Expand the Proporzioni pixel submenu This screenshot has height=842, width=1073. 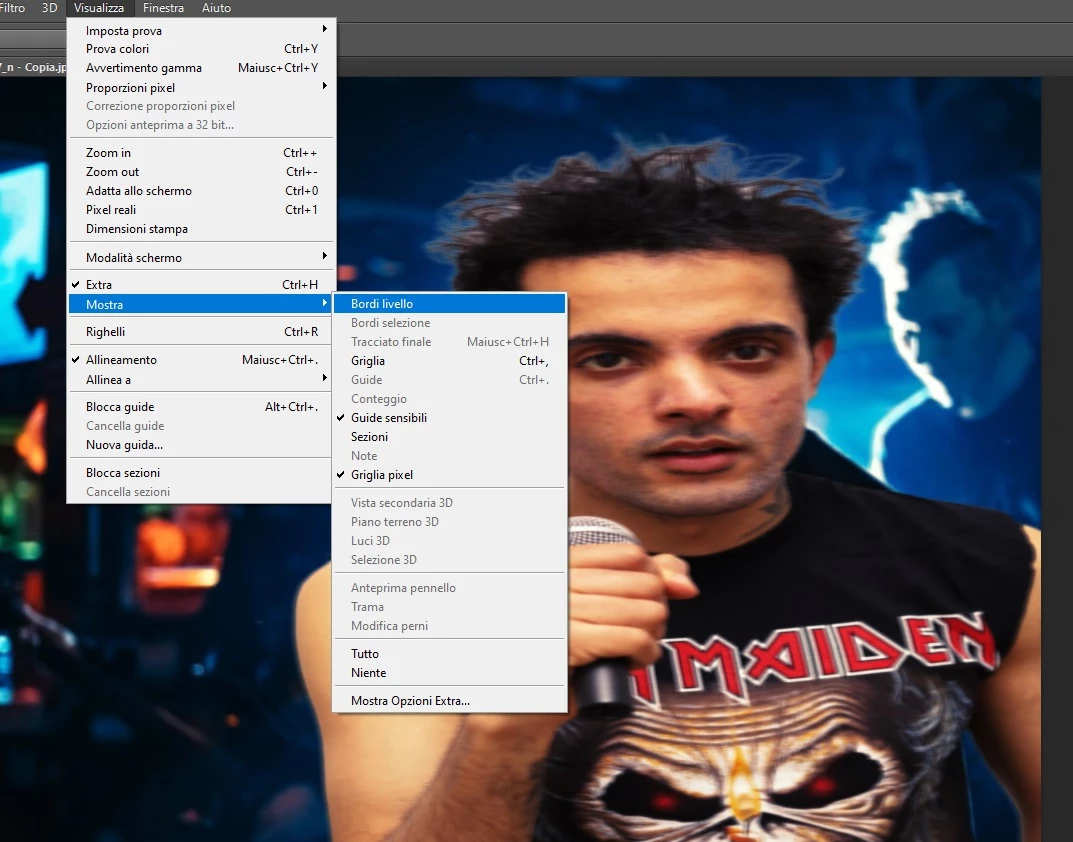click(x=202, y=87)
